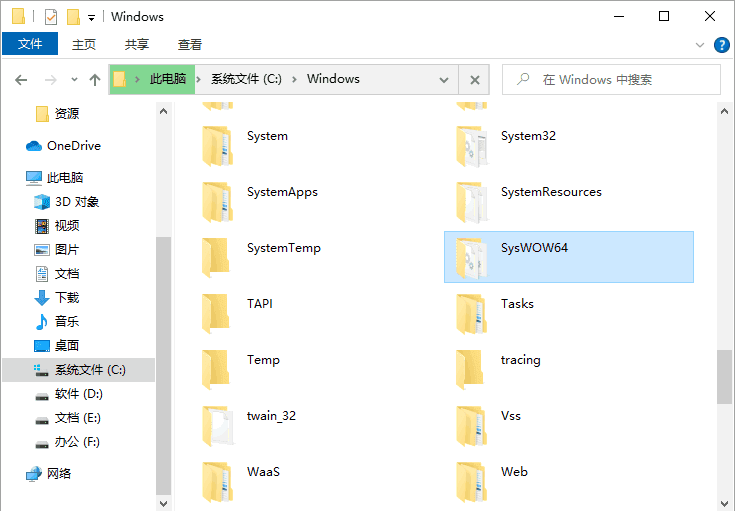Screen dimensions: 735x511
Task: Select 办公 (F:) drive in navigation pane
Action: point(77,442)
